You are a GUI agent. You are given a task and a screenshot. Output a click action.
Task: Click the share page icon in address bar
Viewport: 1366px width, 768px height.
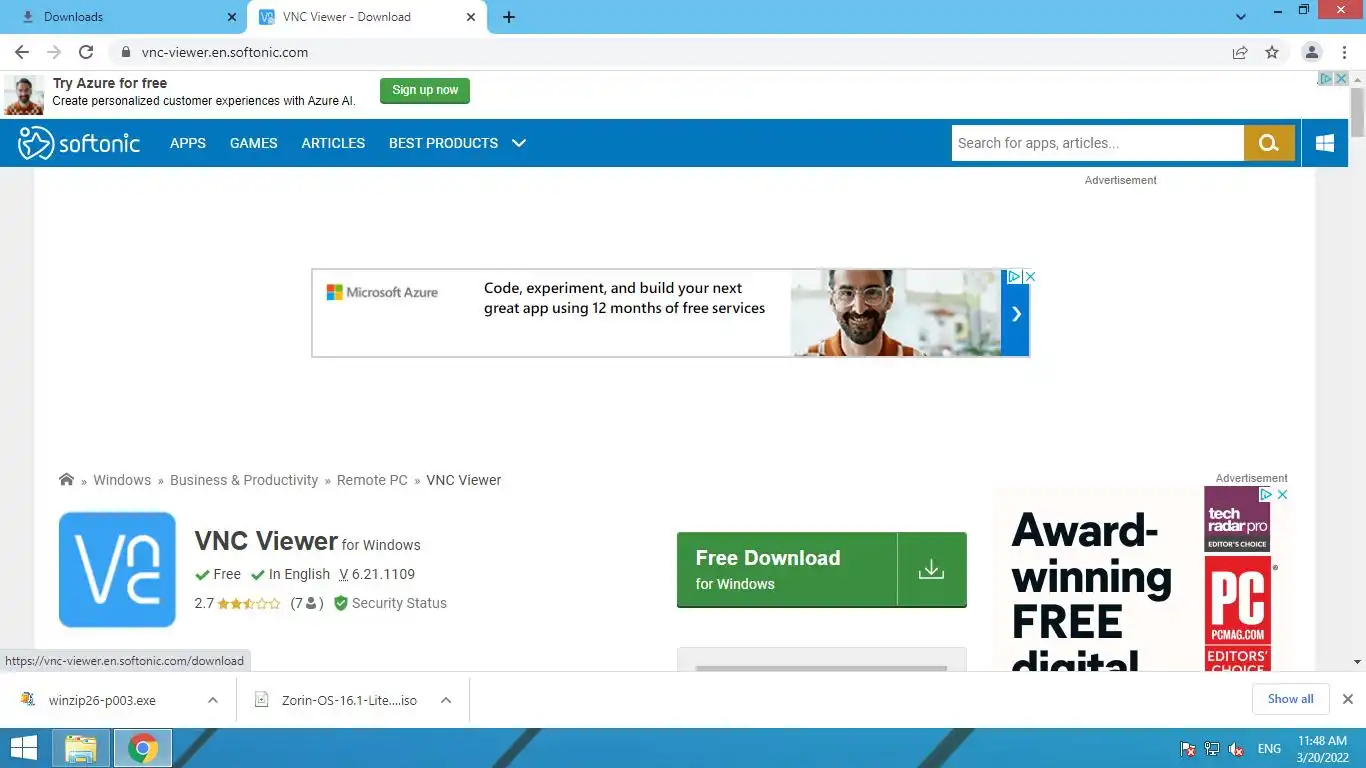1240,52
